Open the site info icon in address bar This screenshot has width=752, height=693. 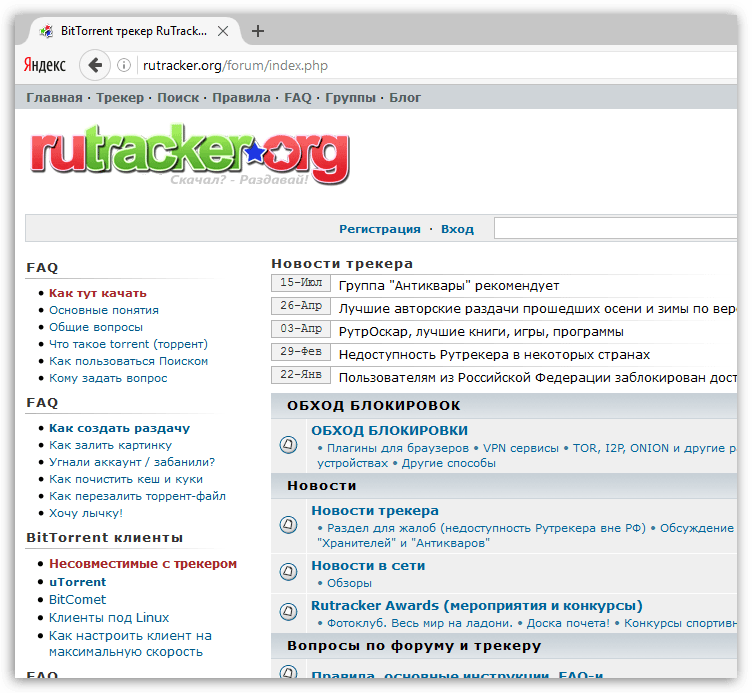(x=124, y=65)
